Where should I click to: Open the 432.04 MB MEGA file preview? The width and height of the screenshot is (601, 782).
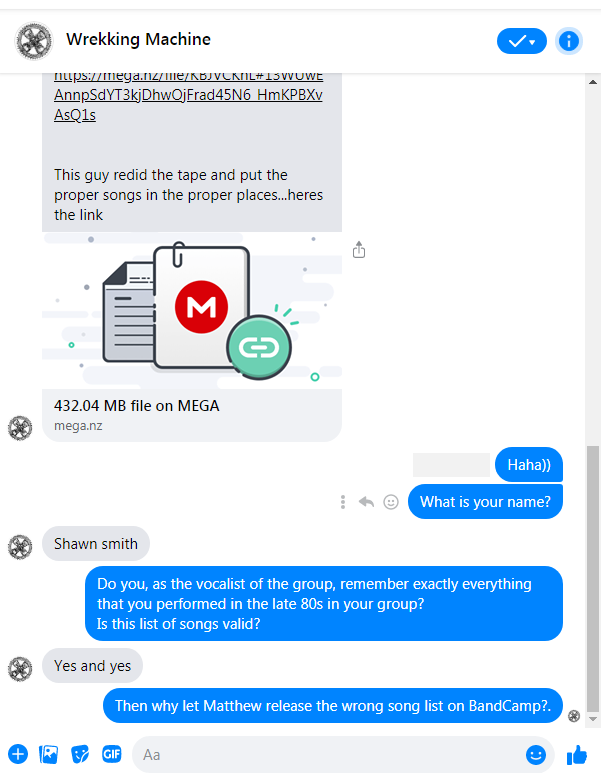(x=192, y=337)
